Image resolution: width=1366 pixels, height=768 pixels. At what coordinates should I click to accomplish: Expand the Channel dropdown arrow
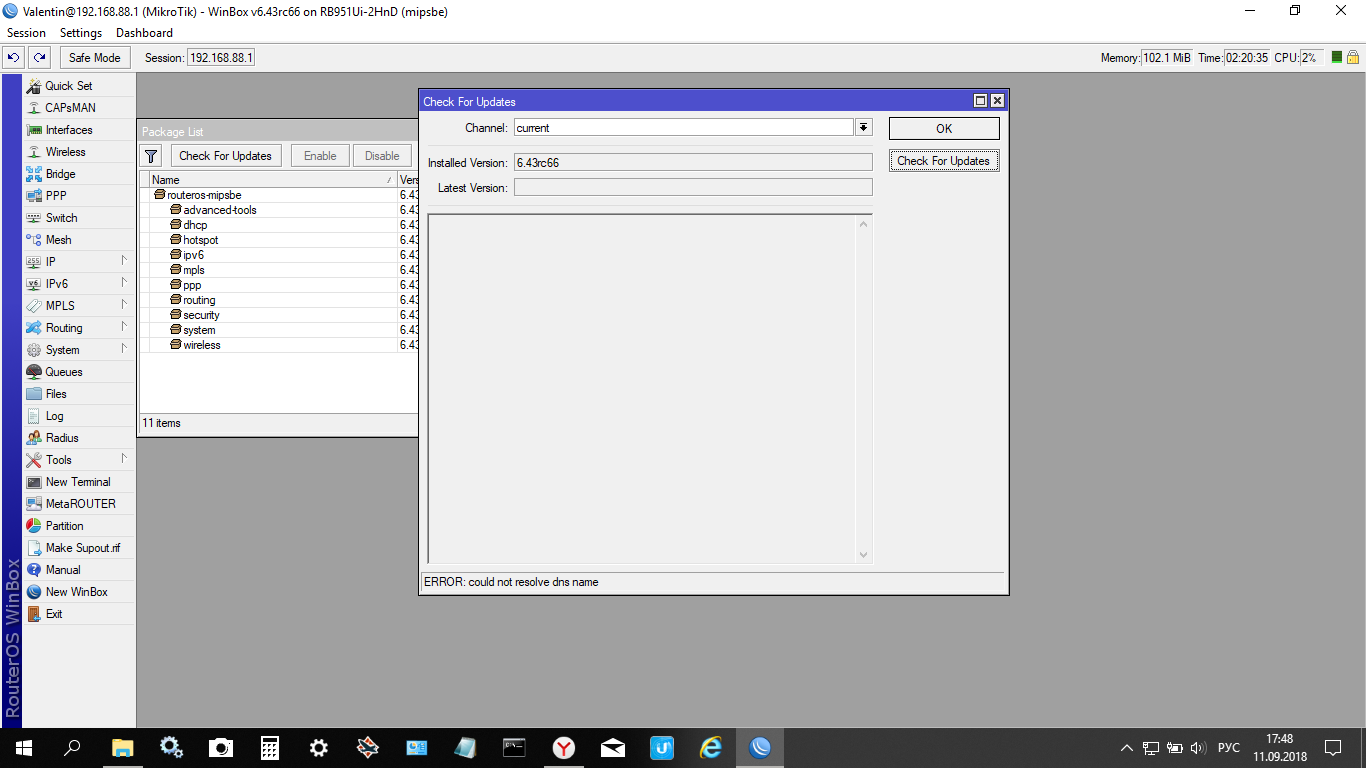tap(864, 128)
